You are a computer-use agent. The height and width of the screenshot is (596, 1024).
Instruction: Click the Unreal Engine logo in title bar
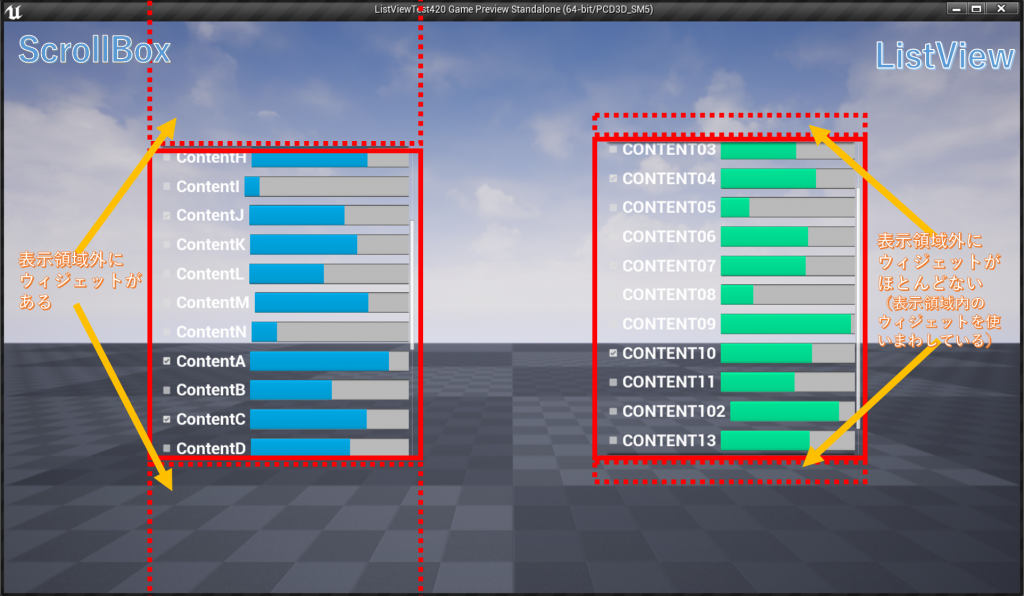[x=13, y=10]
